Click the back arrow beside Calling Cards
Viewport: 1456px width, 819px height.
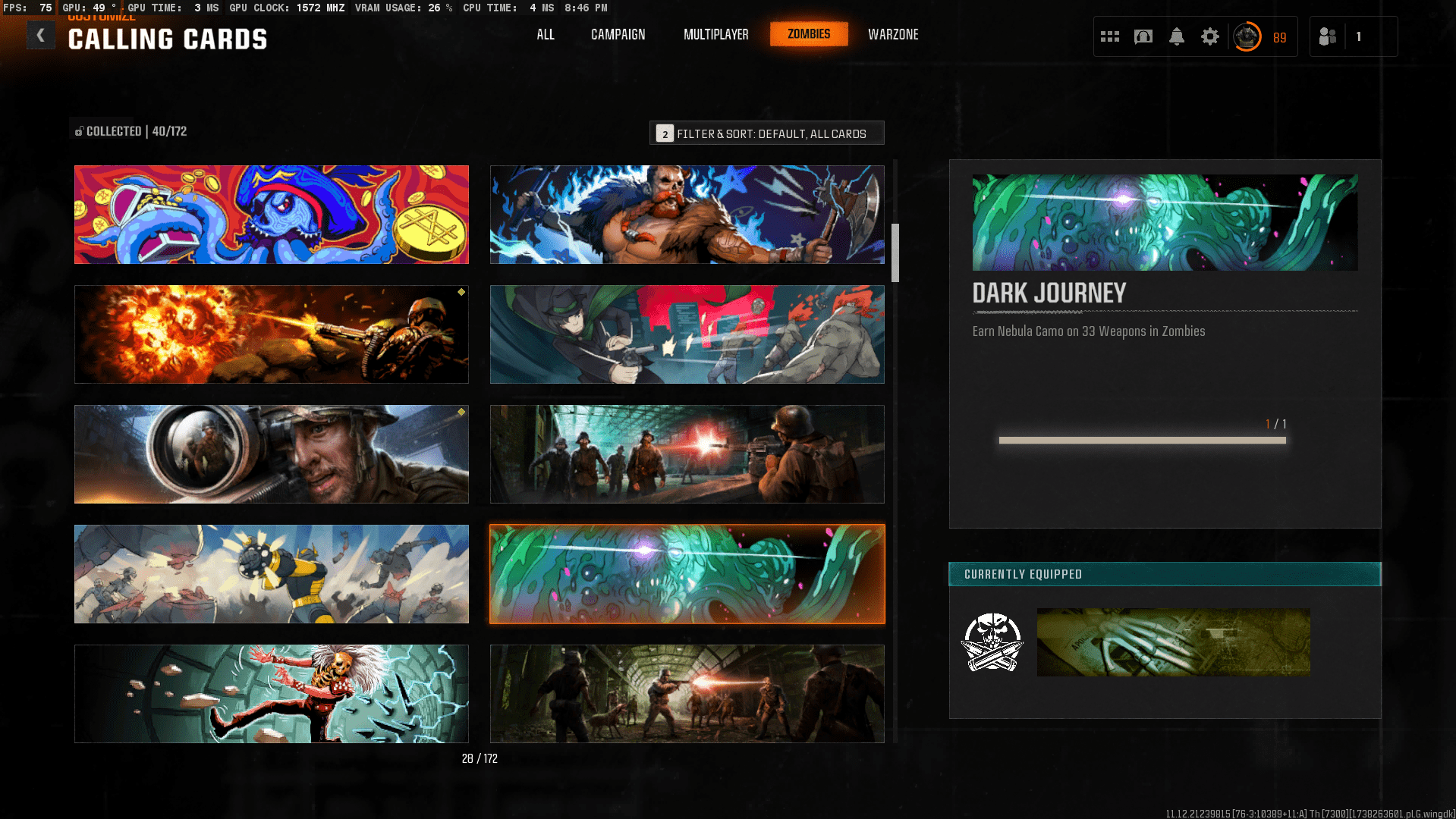click(x=40, y=35)
